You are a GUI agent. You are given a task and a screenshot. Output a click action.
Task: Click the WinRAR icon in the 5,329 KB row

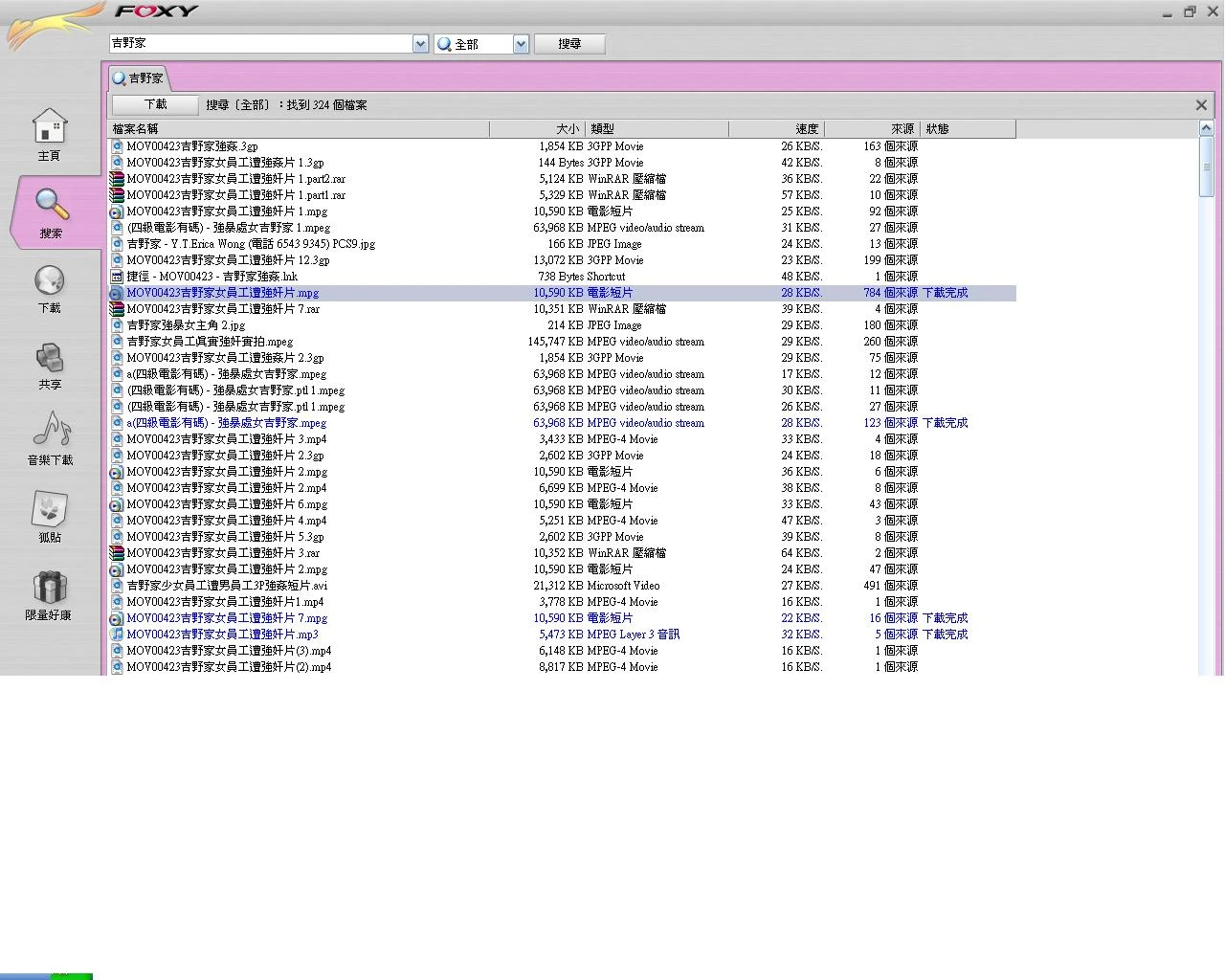[x=117, y=195]
